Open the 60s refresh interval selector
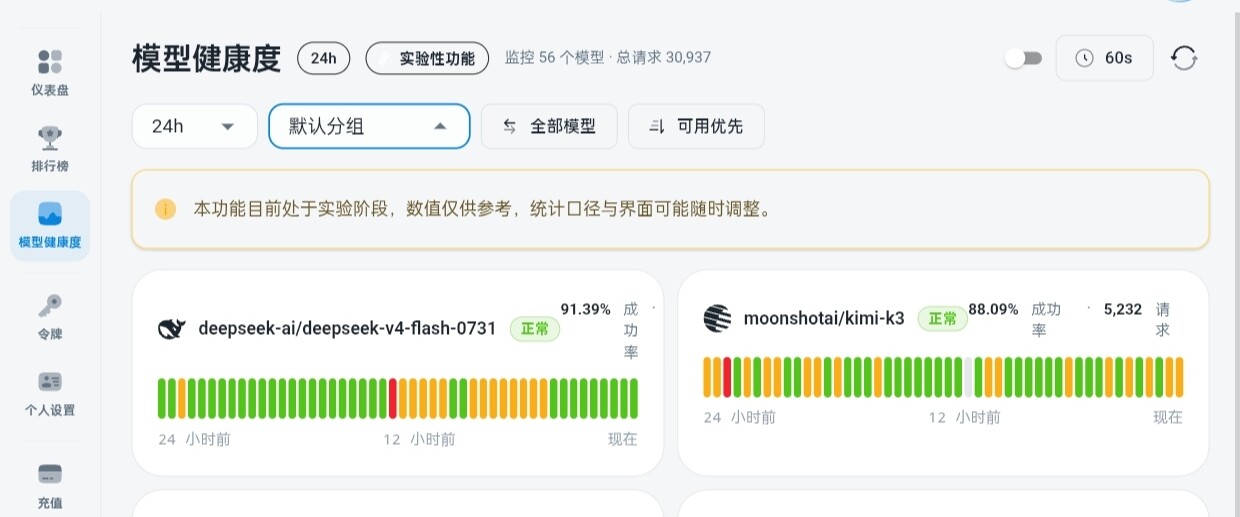 coord(1105,58)
